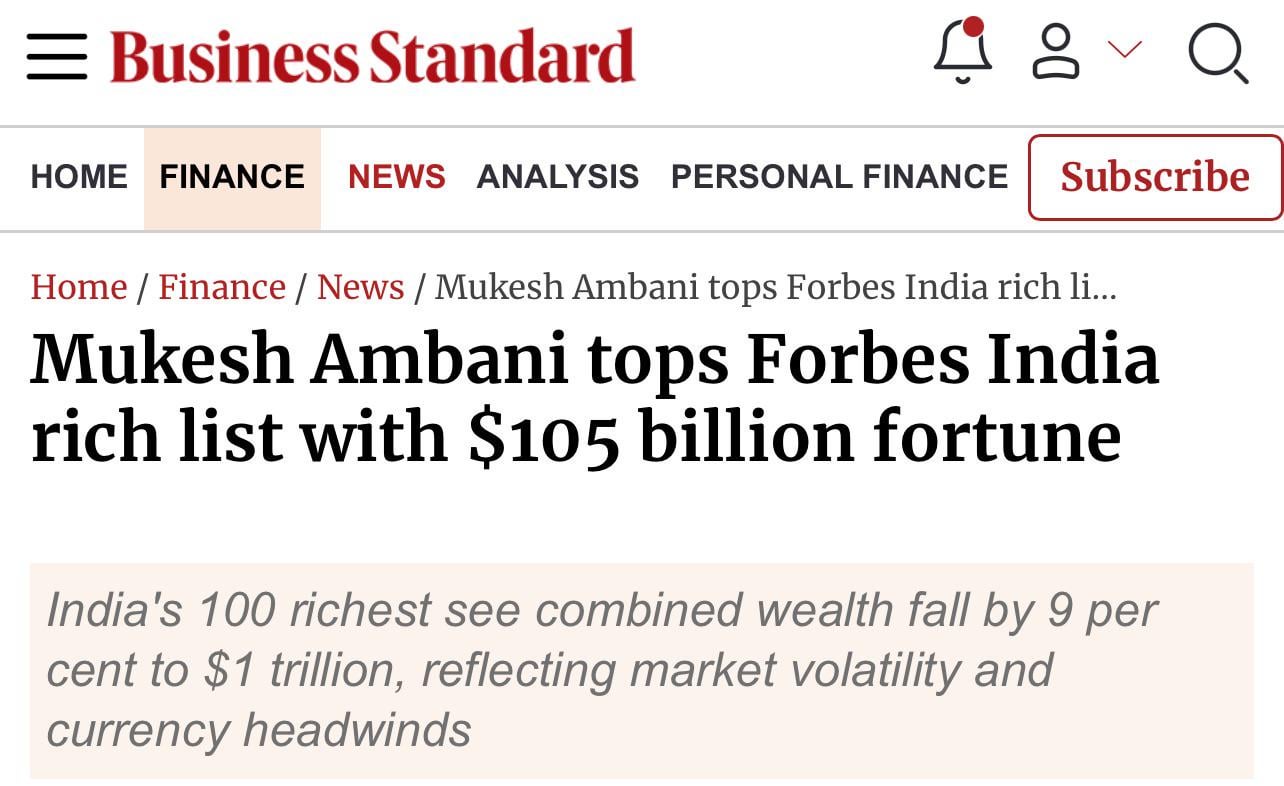Follow the Finance breadcrumb link
Screen dimensions: 1284x786
(x=222, y=288)
